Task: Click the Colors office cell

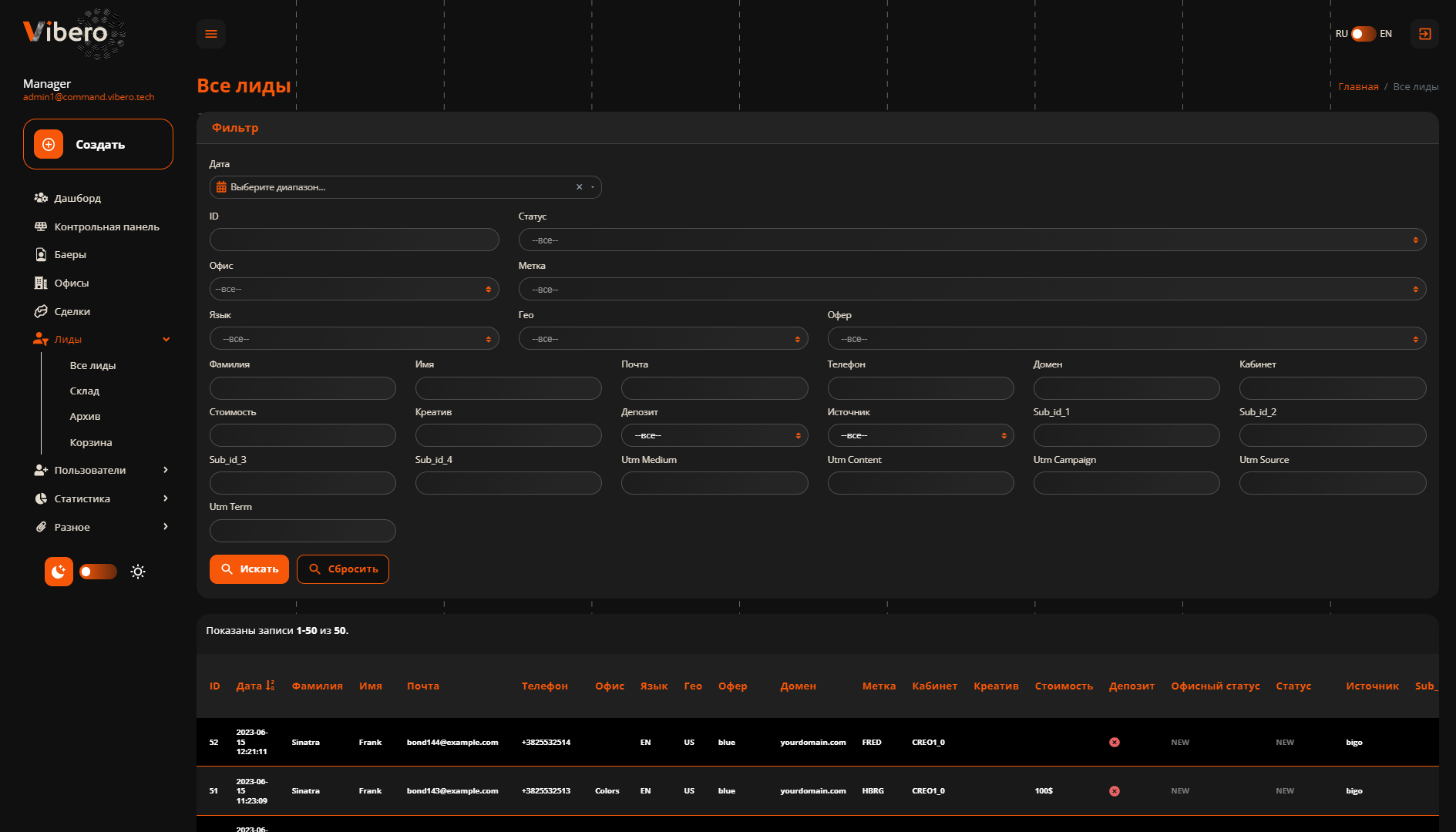Action: point(607,791)
